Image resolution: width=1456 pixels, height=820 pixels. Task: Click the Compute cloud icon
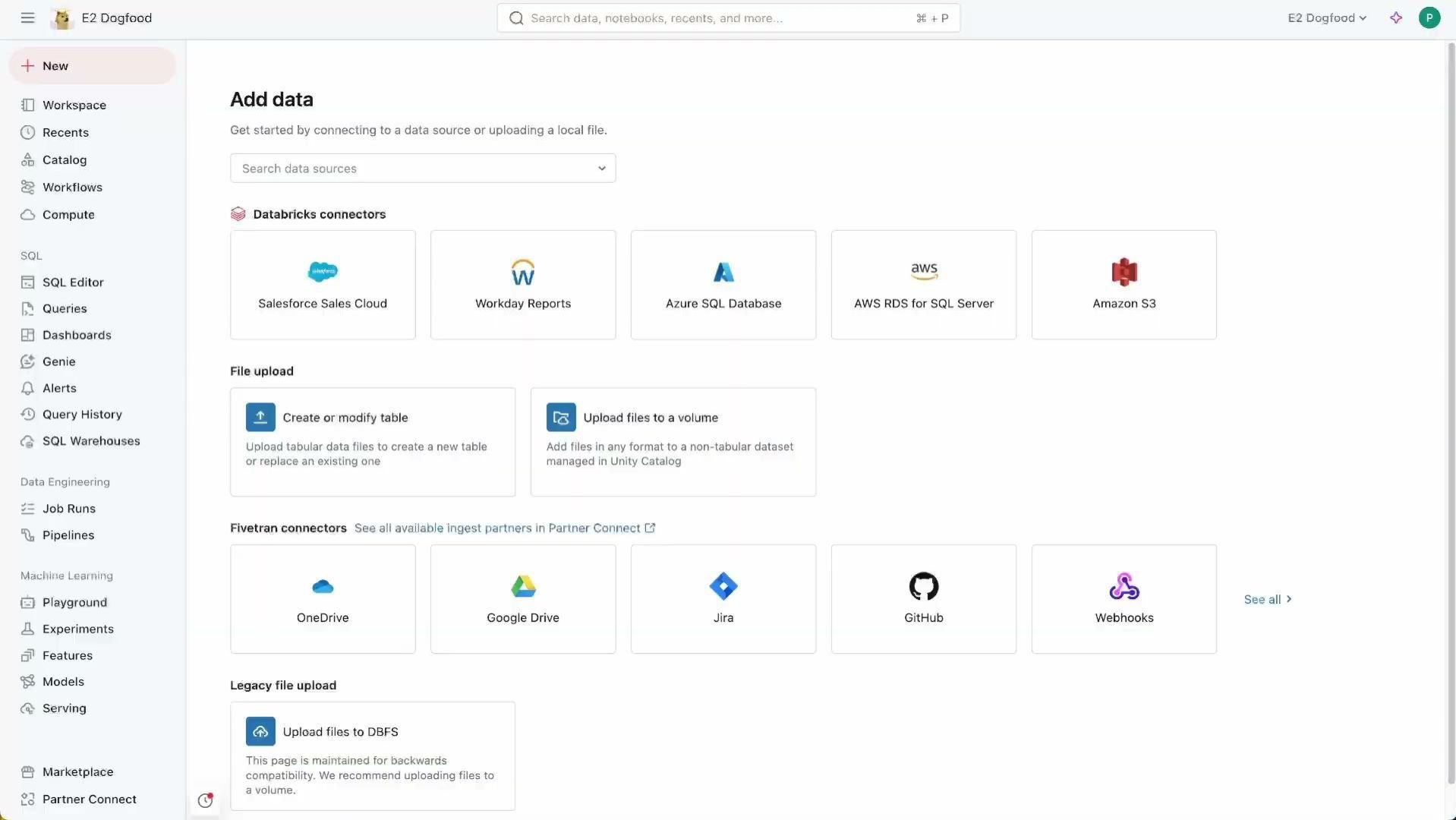[x=28, y=214]
